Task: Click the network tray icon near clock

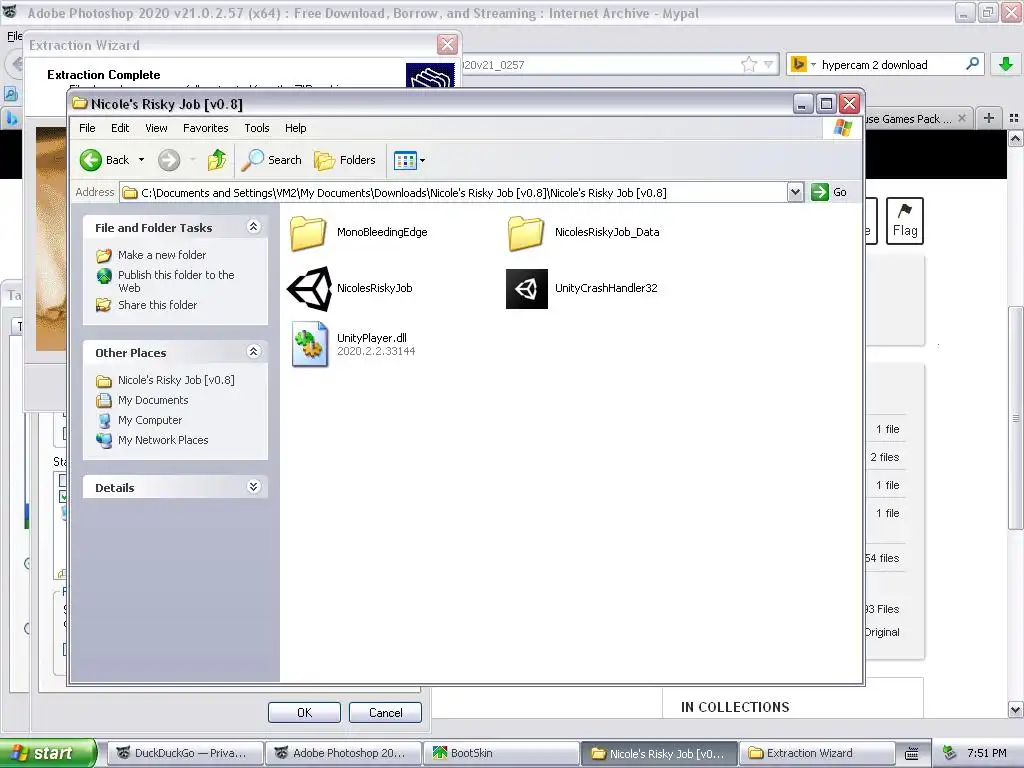Action: pyautogui.click(x=950, y=753)
